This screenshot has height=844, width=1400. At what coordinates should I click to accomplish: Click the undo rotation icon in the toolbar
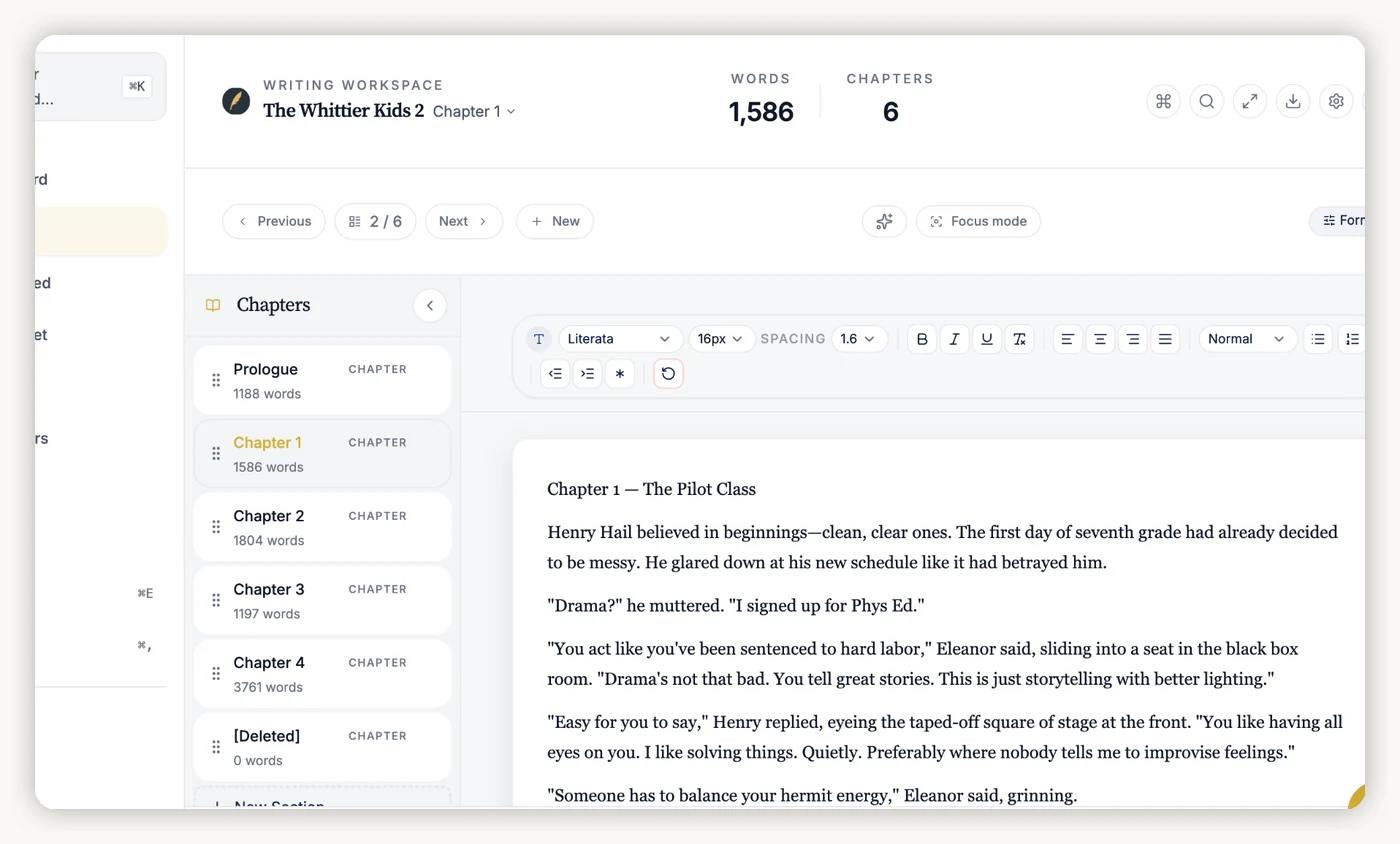tap(667, 373)
